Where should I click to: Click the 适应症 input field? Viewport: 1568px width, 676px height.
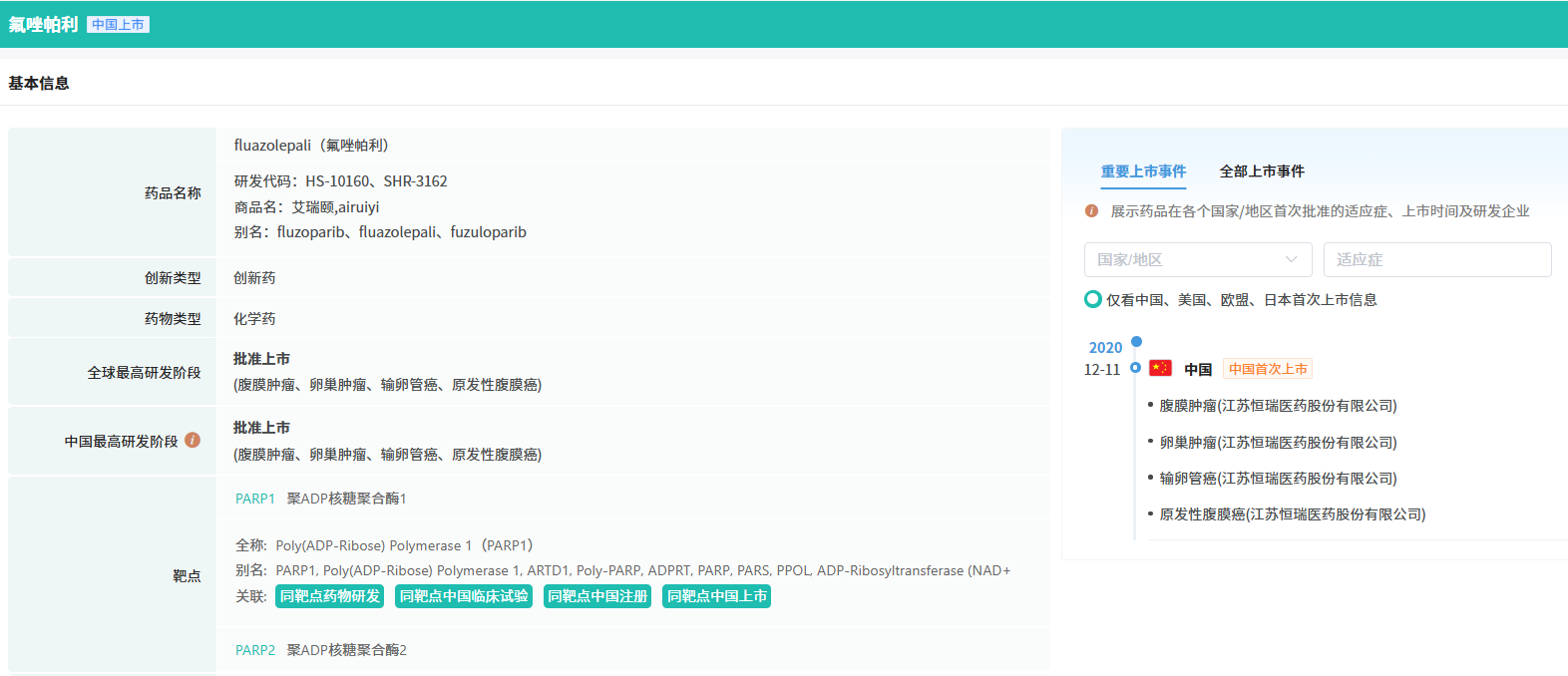click(x=1436, y=259)
